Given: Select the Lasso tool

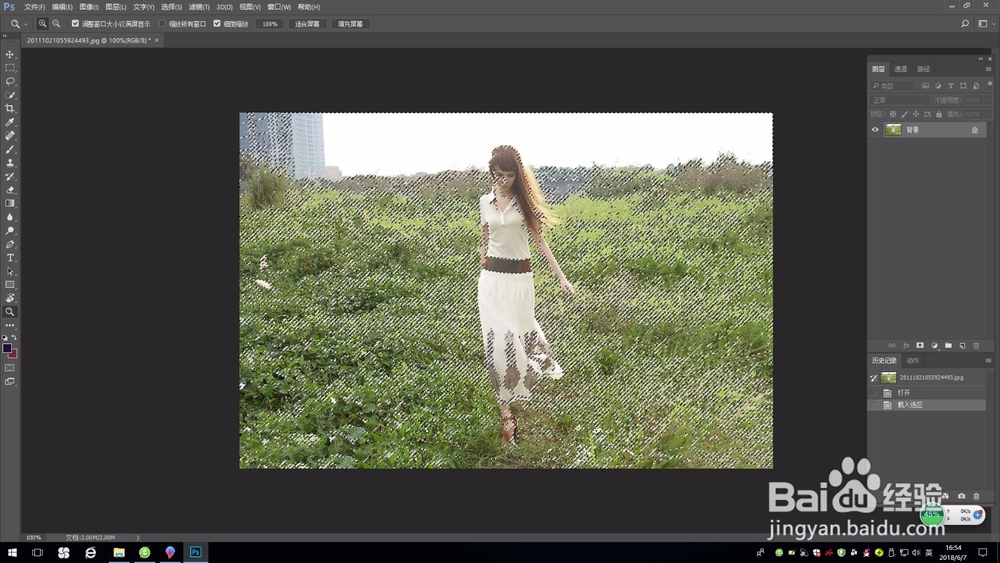Looking at the screenshot, I should (x=10, y=81).
